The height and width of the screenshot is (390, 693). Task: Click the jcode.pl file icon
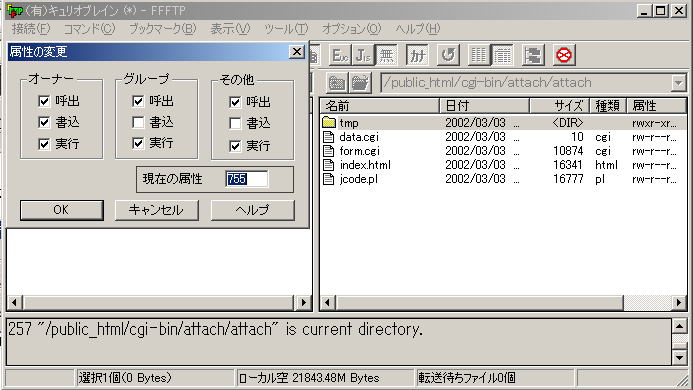coord(328,179)
